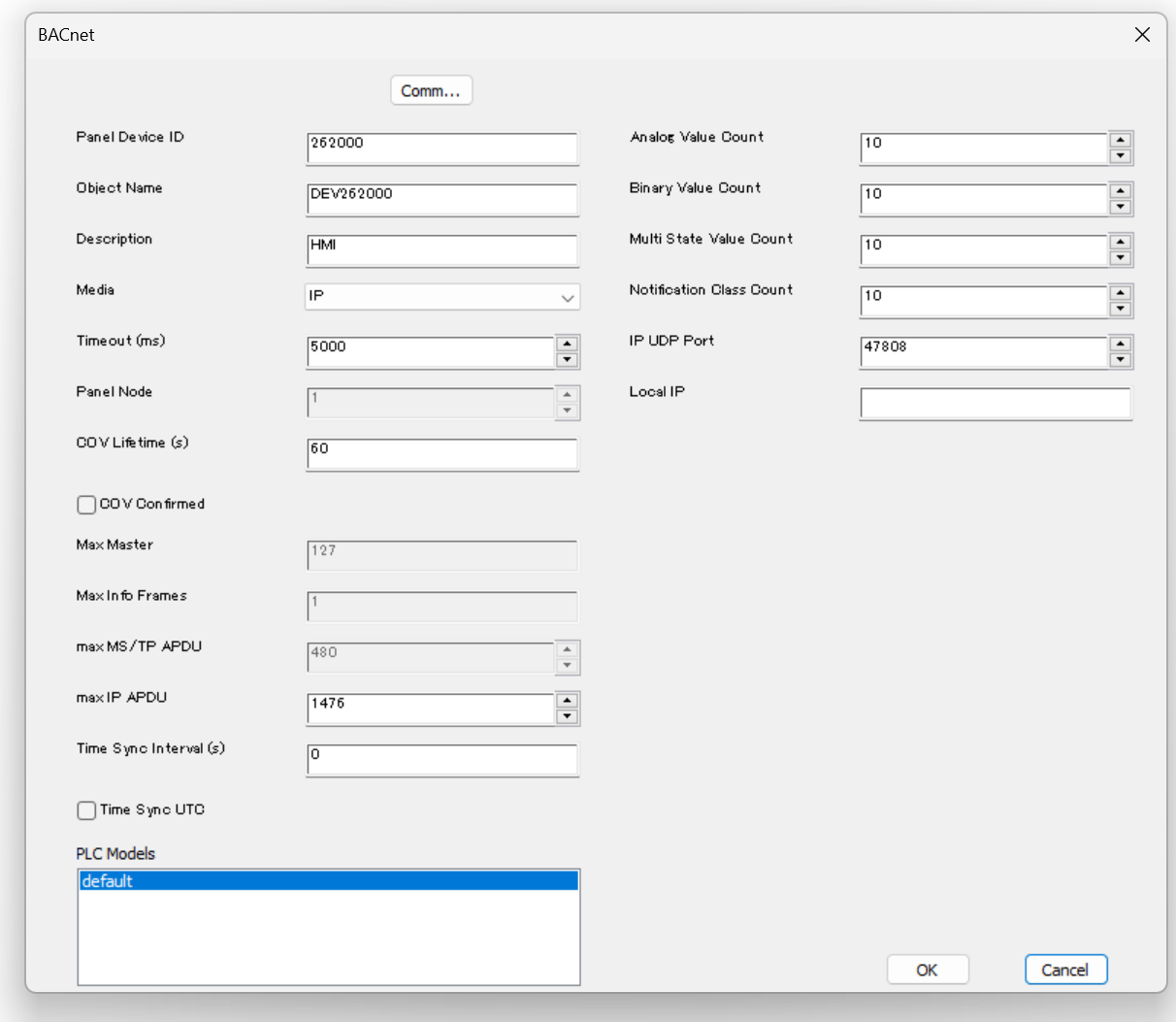Decrease Multi State Value Count down arrow
1176x1022 pixels.
coord(1121,258)
